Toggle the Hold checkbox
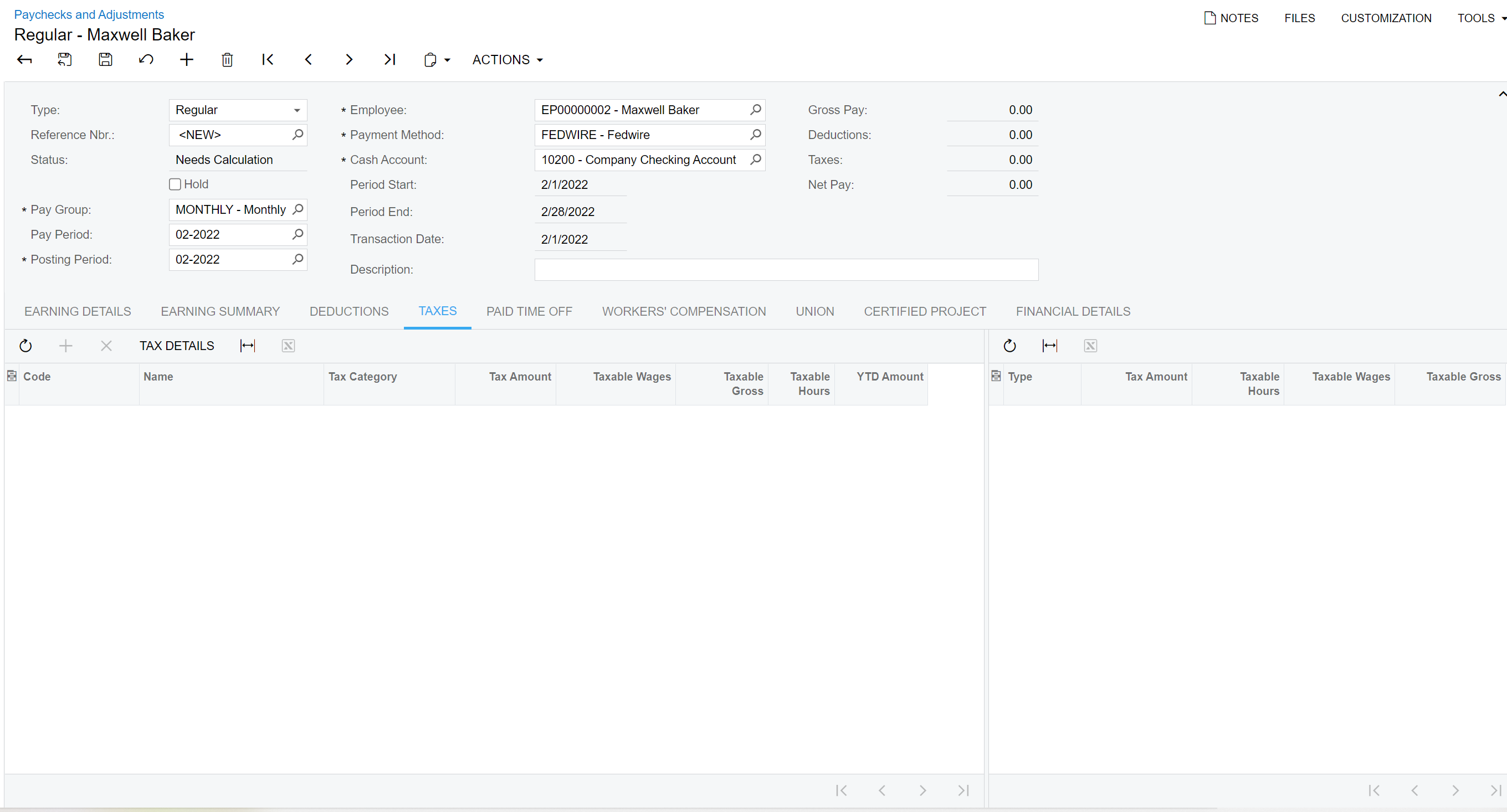Viewport: 1507px width, 812px height. pyautogui.click(x=175, y=184)
